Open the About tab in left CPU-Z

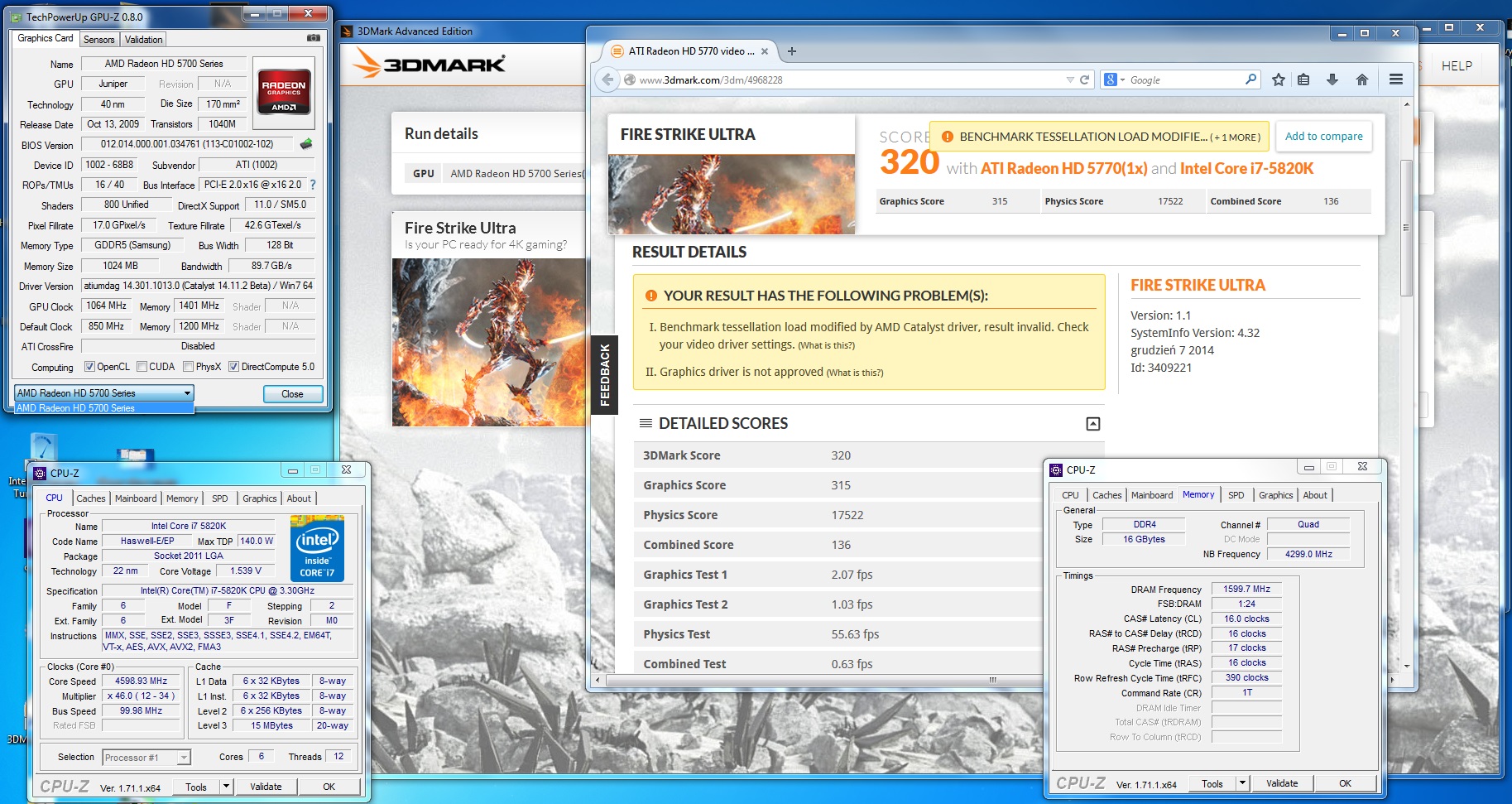(299, 498)
